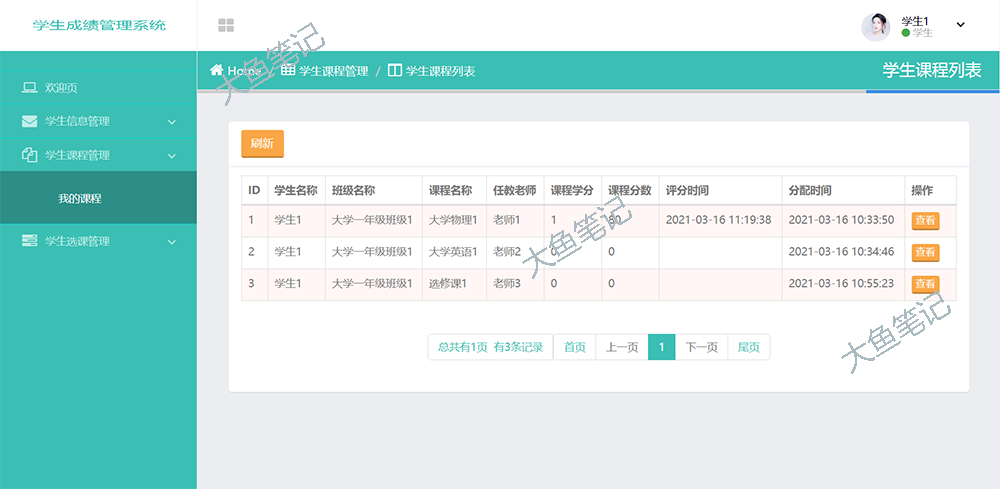1000x489 pixels.
Task: Expand the 学生选课管理 chevron
Action: (x=172, y=242)
